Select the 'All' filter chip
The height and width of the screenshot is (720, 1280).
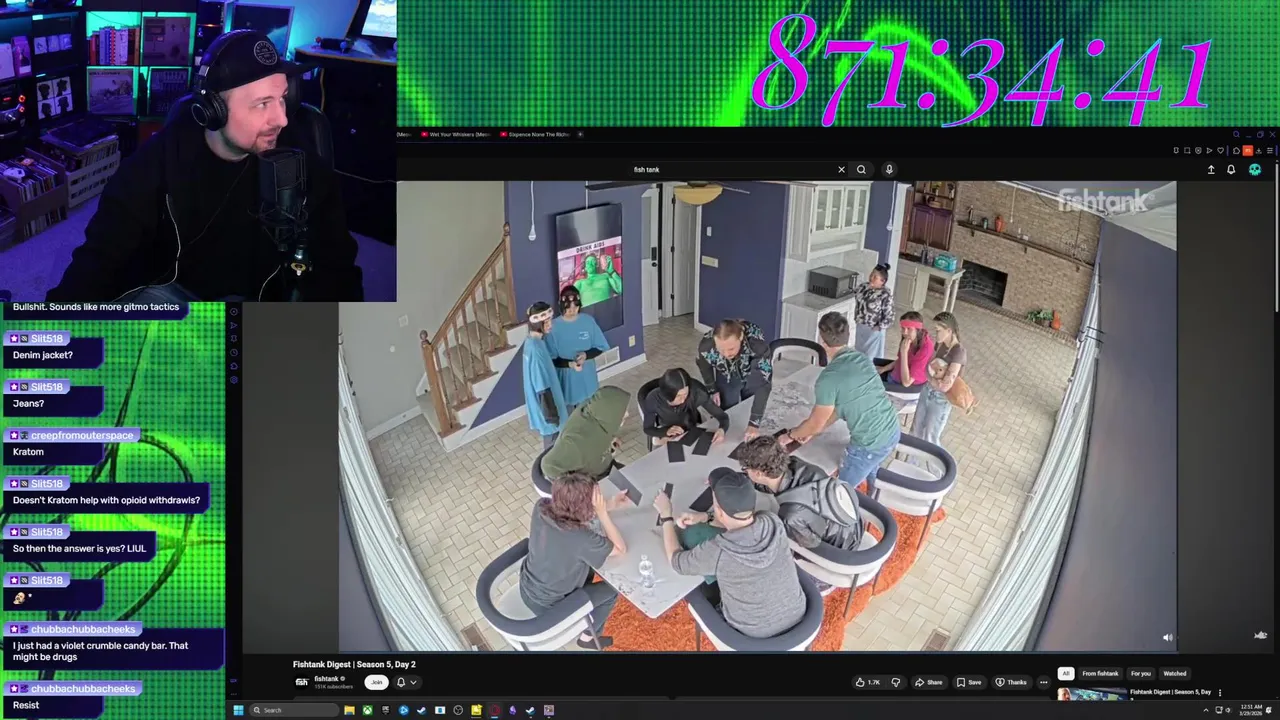[1066, 673]
